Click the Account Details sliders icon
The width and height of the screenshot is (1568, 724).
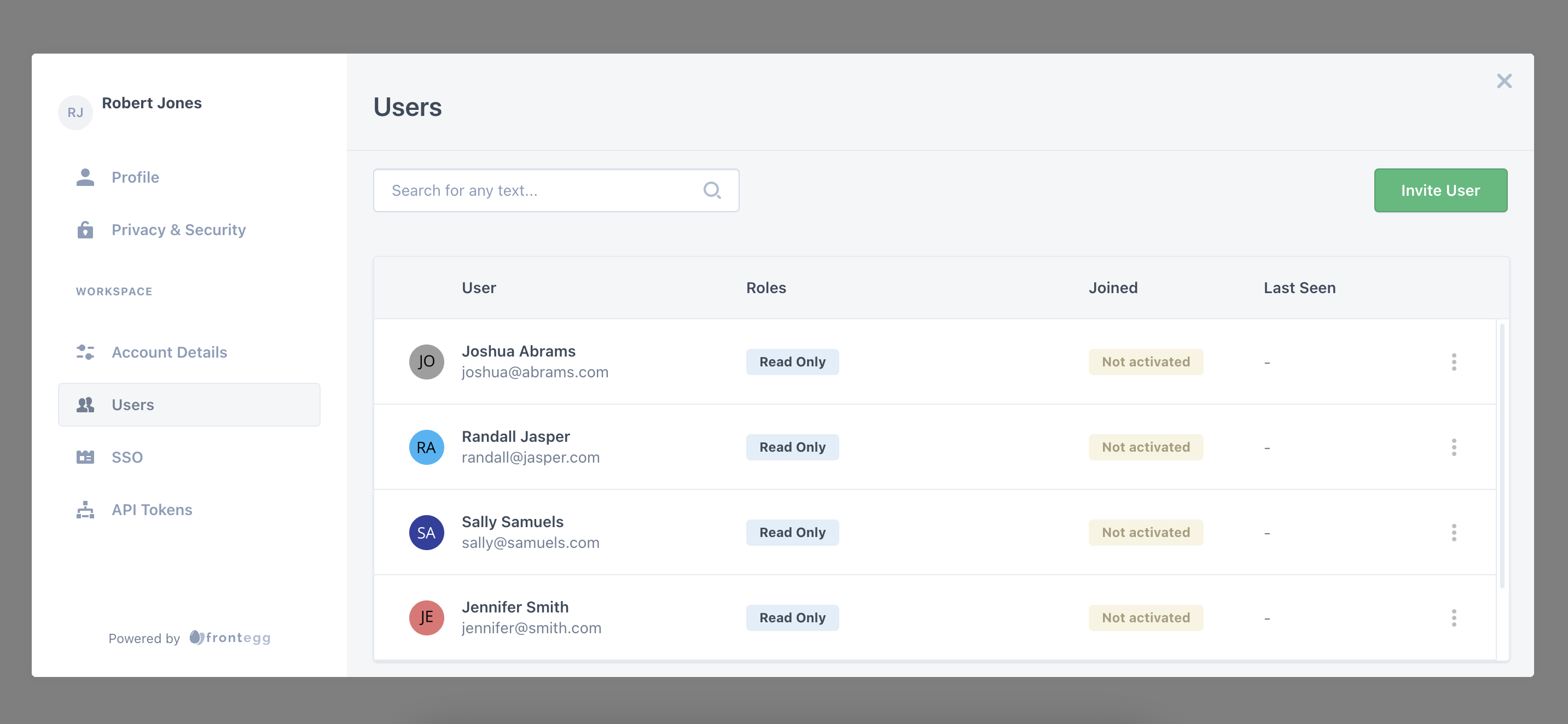tap(85, 352)
